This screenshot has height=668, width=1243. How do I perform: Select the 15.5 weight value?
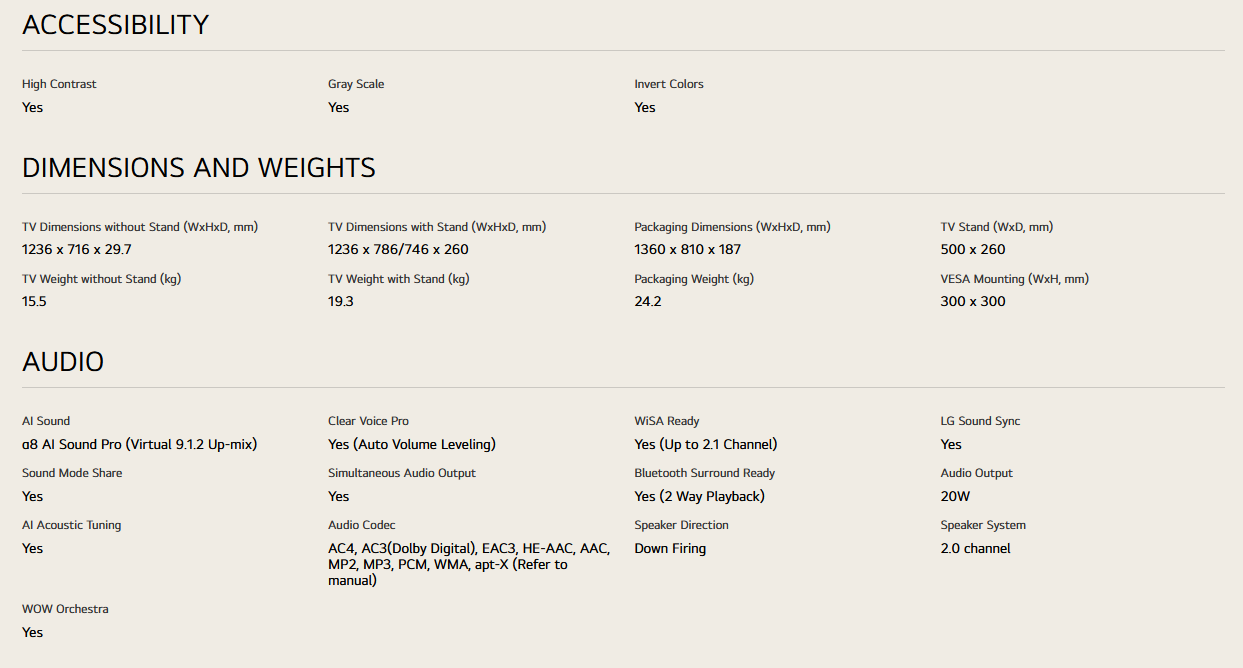pyautogui.click(x=34, y=301)
